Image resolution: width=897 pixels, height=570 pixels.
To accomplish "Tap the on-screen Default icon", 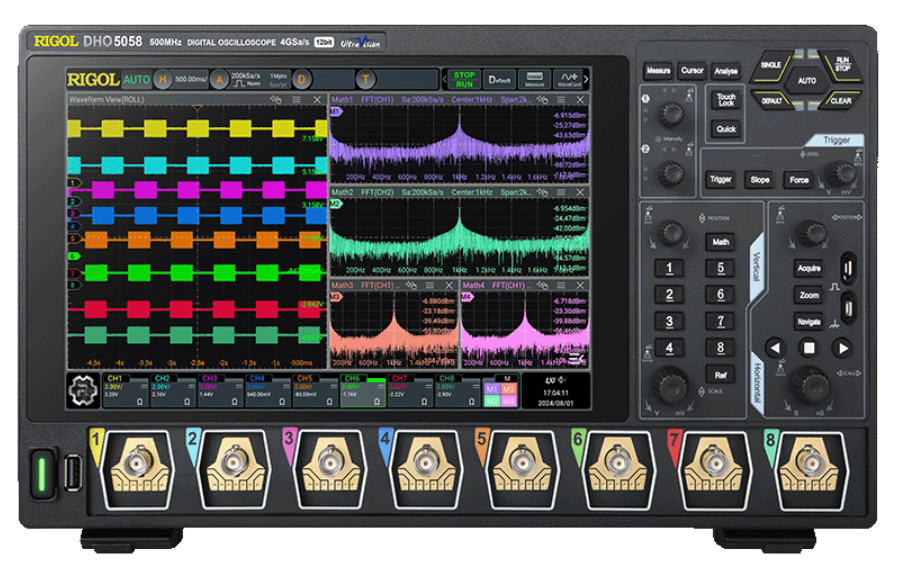I will pos(500,80).
